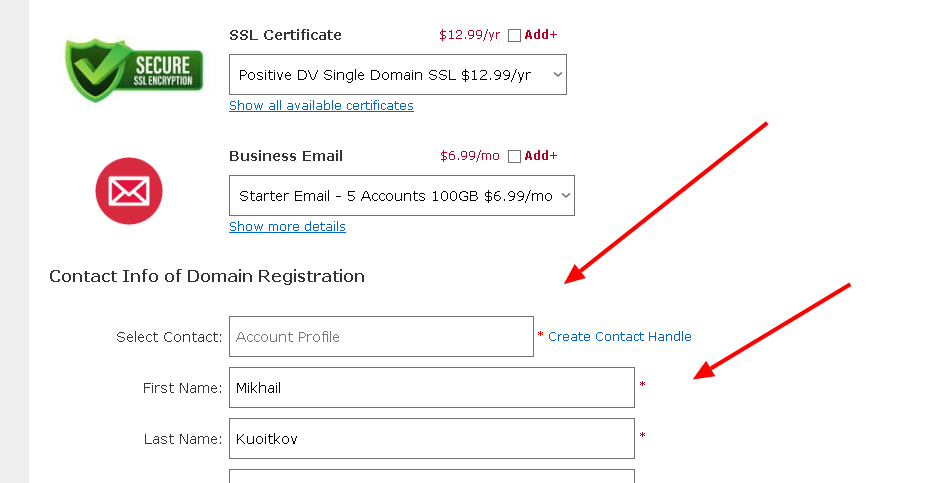The width and height of the screenshot is (943, 483).
Task: Click the Contact Info of Domain Registration heading
Action: pos(207,276)
